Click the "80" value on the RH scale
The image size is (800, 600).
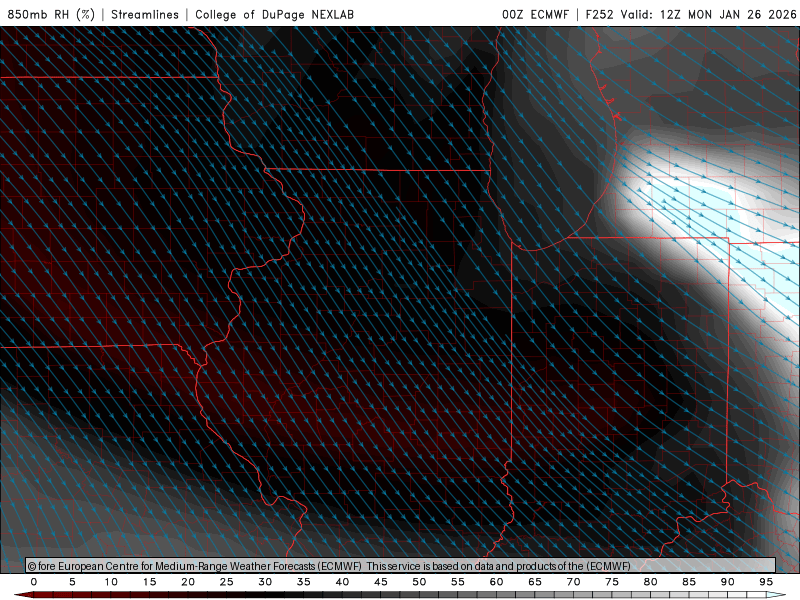click(651, 582)
